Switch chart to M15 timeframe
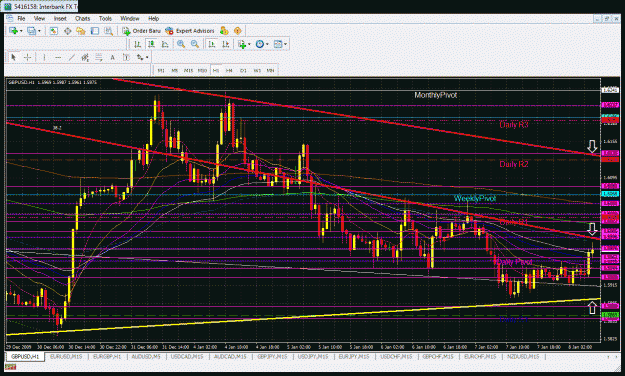 click(188, 71)
